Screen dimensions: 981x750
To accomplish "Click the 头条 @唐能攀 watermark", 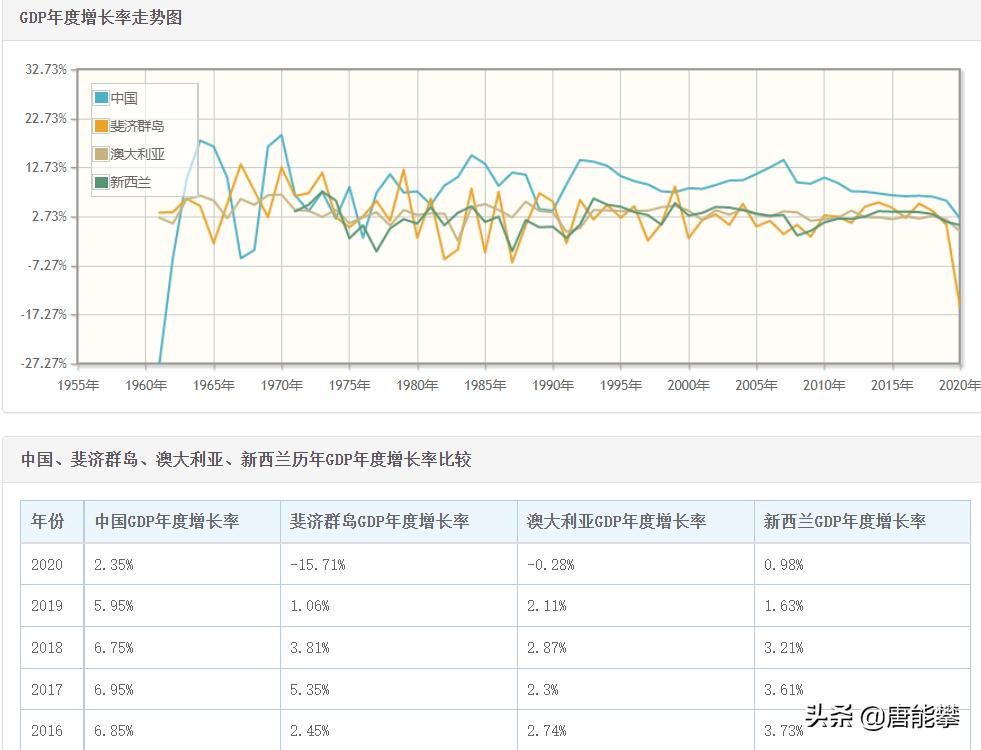I will tap(882, 716).
